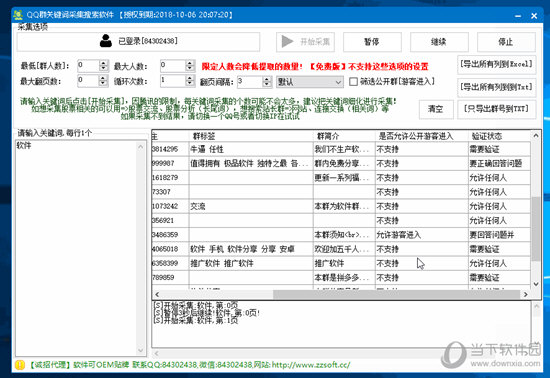Viewport: 550px width, 378px height.
Task: Select row with number 1618279
Action: (x=341, y=178)
